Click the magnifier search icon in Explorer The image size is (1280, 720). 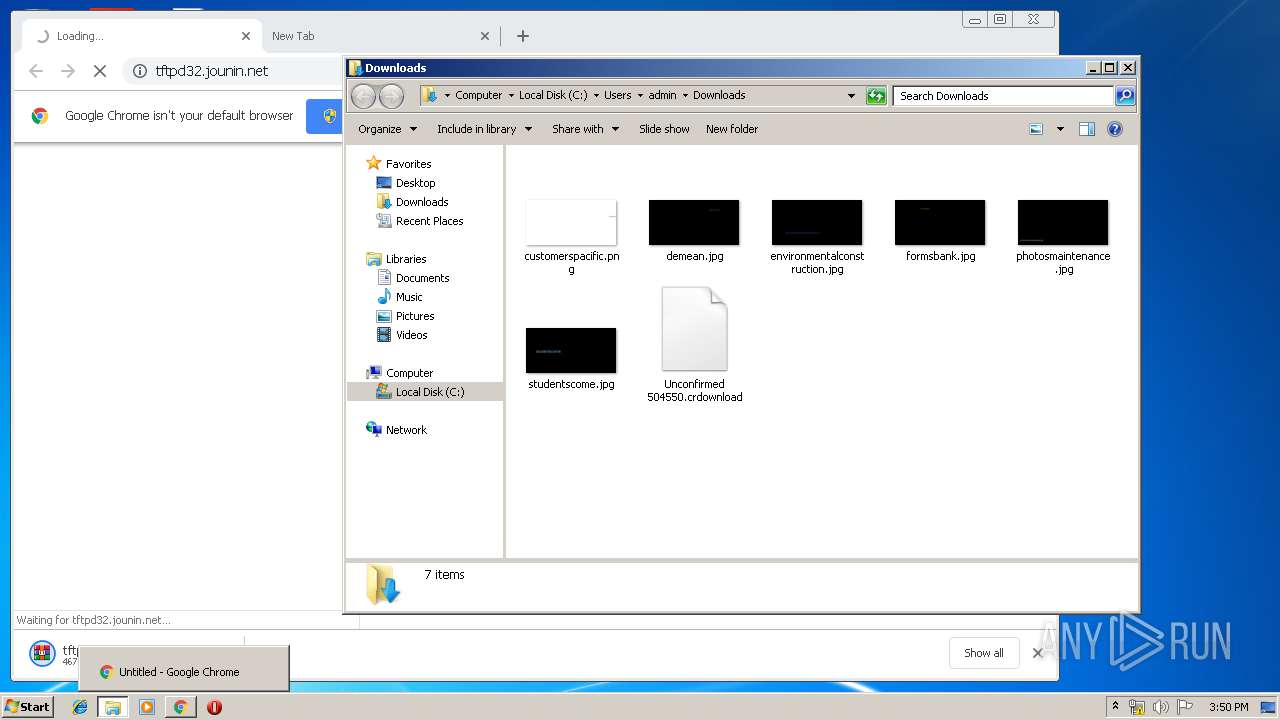coord(1125,96)
